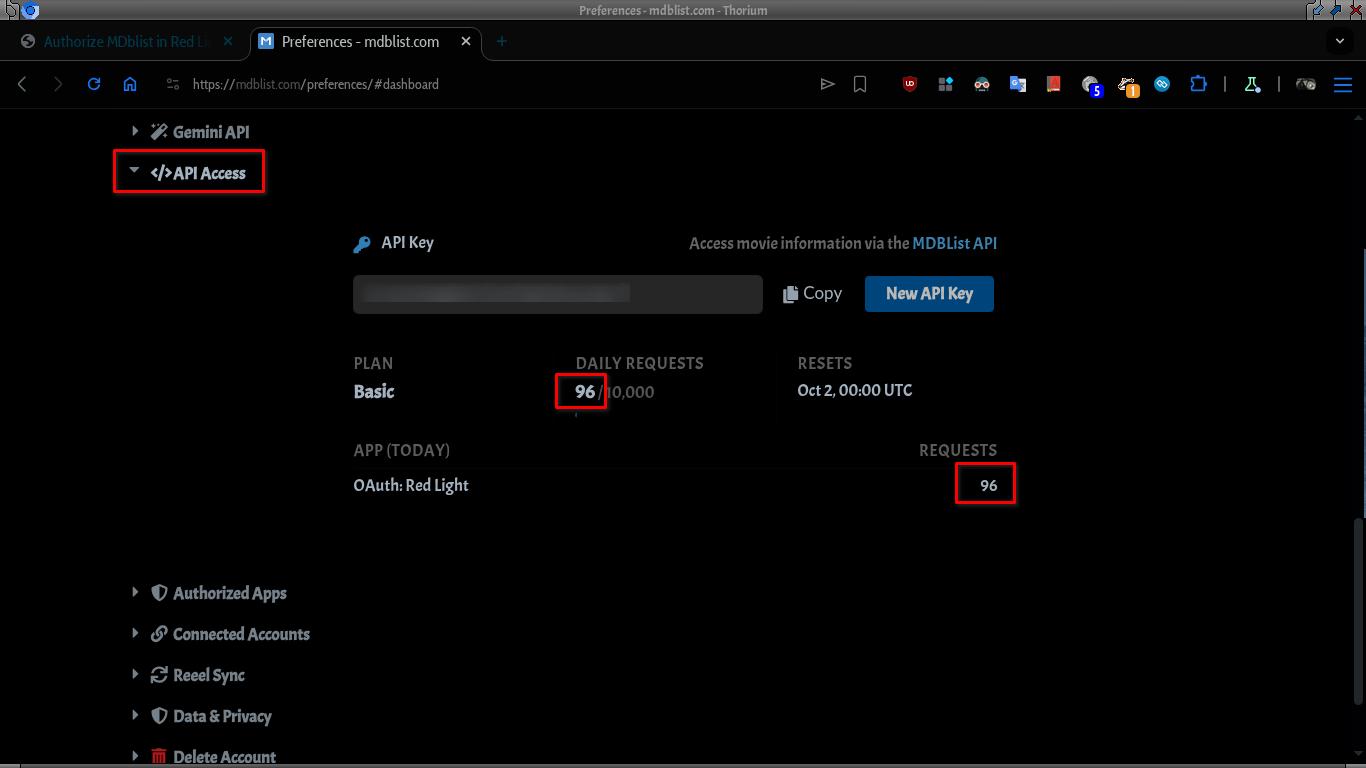Open uBlock Origin extension icon

(910, 84)
